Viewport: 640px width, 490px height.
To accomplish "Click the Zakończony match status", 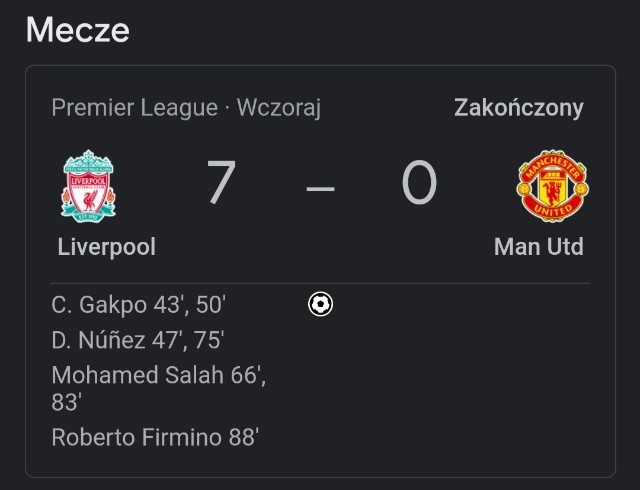I will point(518,108).
